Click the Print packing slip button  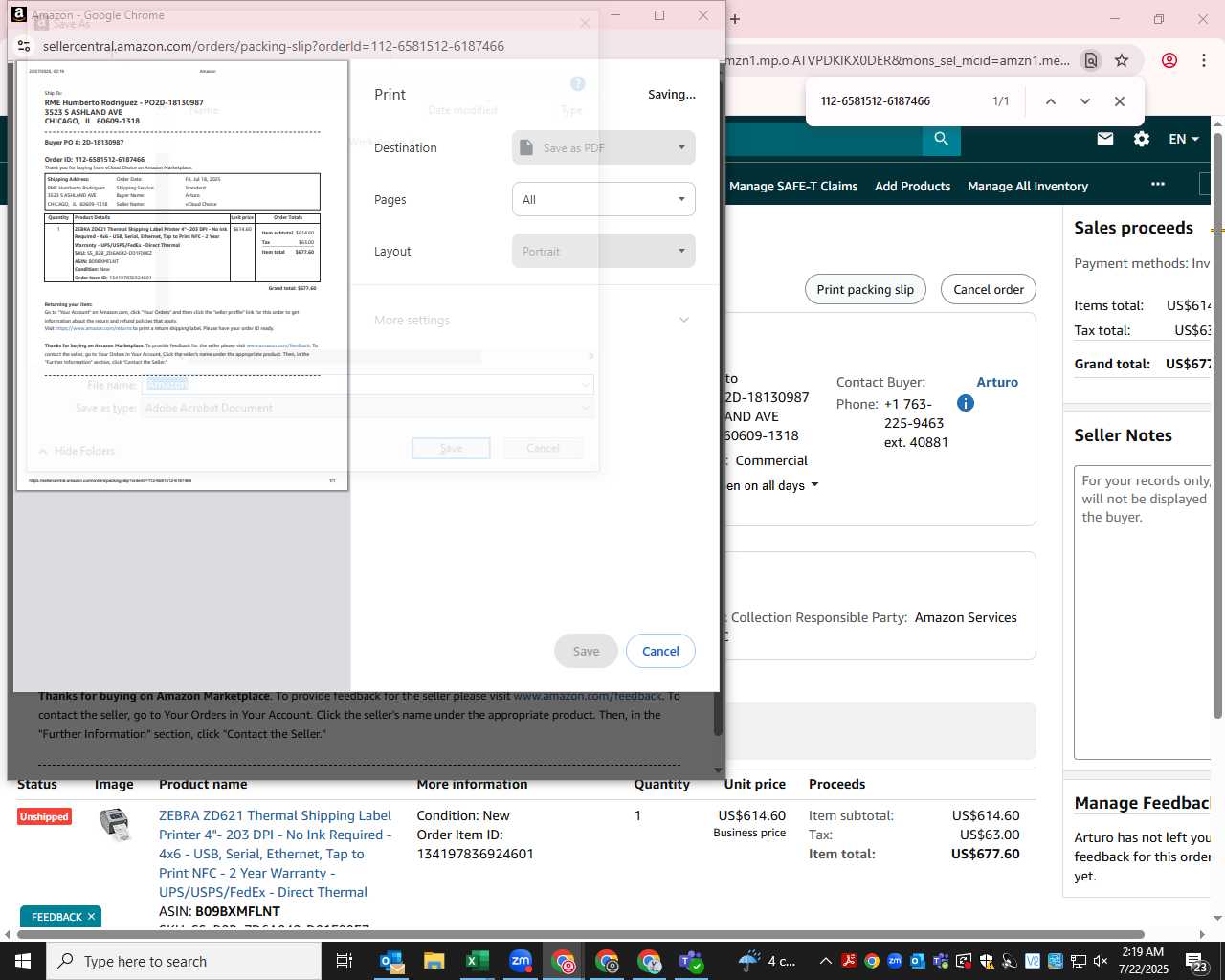(865, 289)
